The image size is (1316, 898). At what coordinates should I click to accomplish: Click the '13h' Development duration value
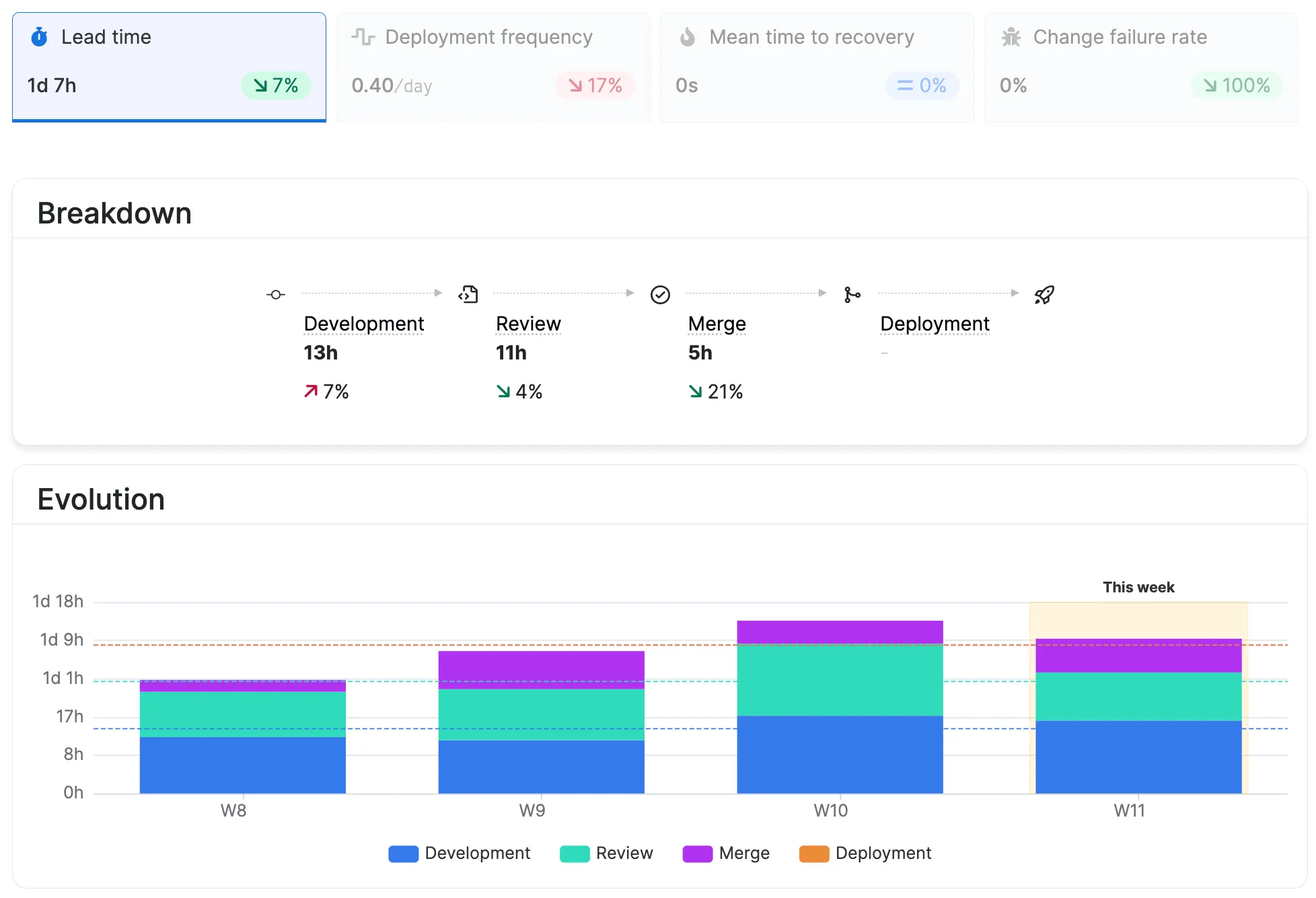(x=321, y=353)
